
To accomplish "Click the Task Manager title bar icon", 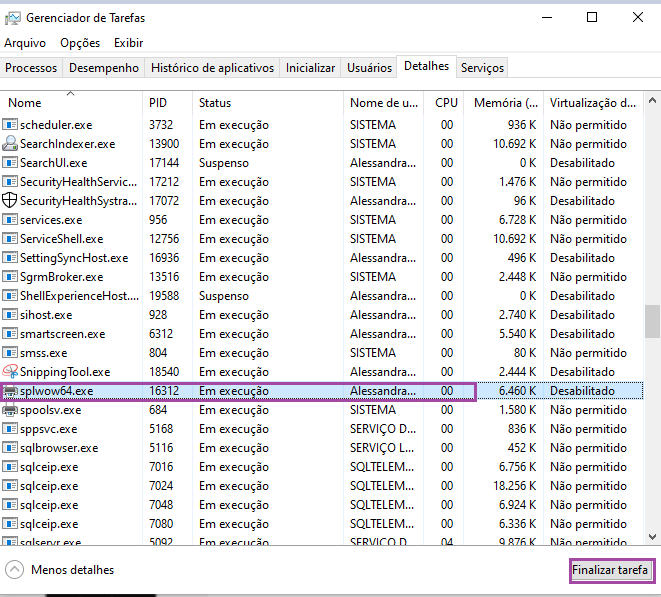I will pos(12,18).
